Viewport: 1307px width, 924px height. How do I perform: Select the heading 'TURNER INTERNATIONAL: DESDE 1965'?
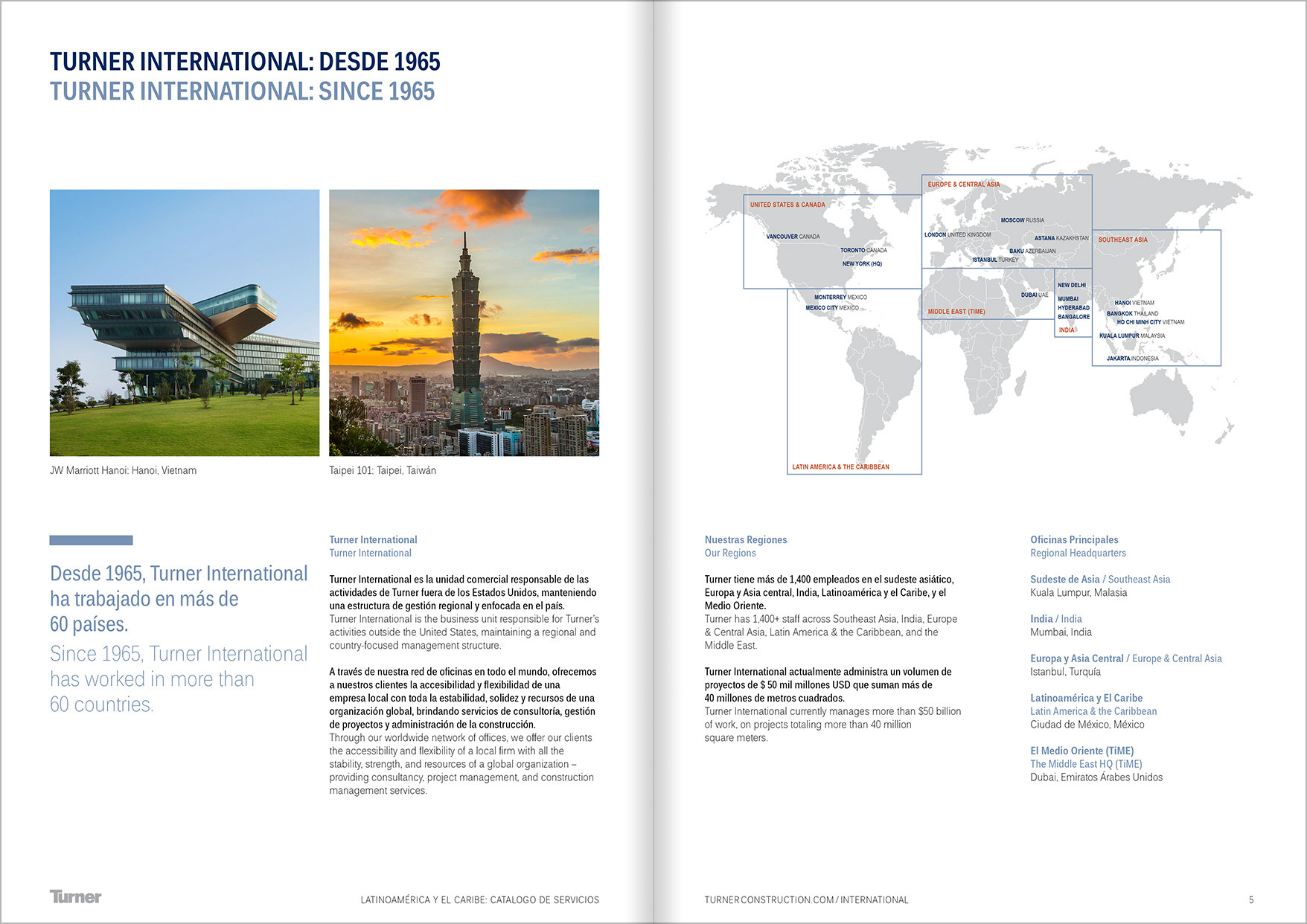pos(245,61)
